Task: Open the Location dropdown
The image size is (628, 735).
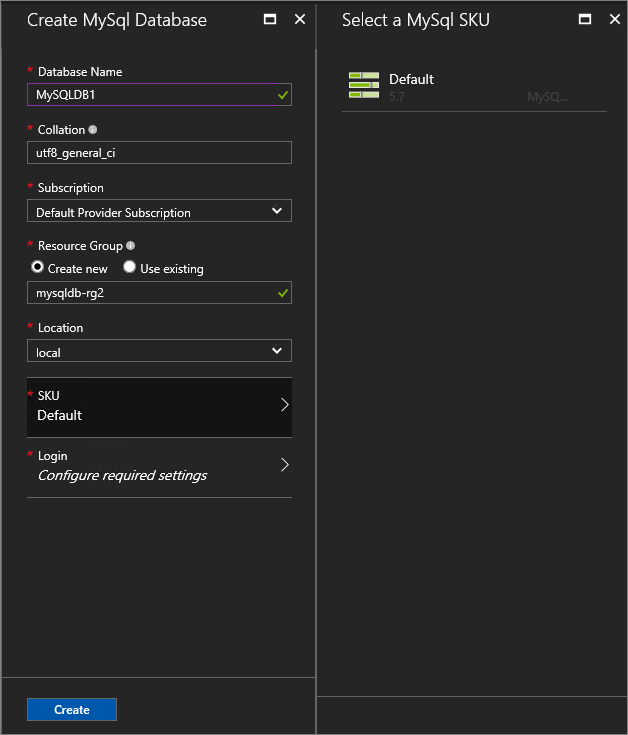Action: click(159, 351)
